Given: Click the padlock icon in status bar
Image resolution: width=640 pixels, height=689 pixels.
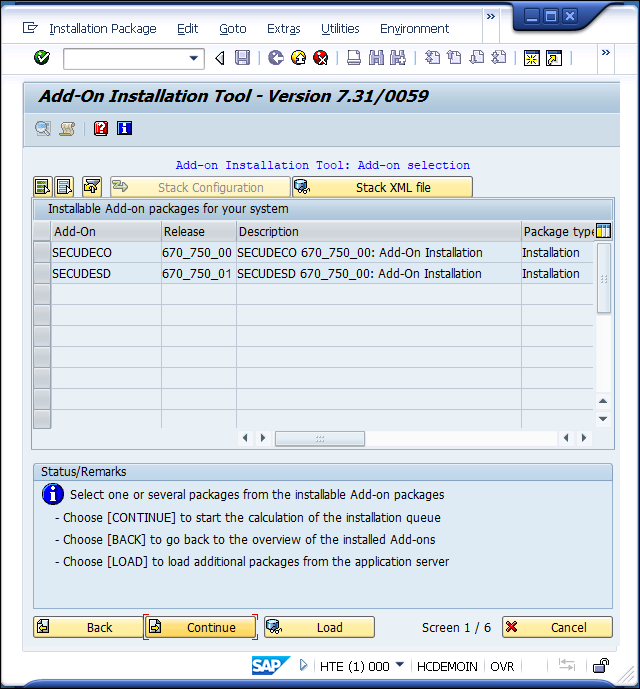Looking at the screenshot, I should click(600, 666).
